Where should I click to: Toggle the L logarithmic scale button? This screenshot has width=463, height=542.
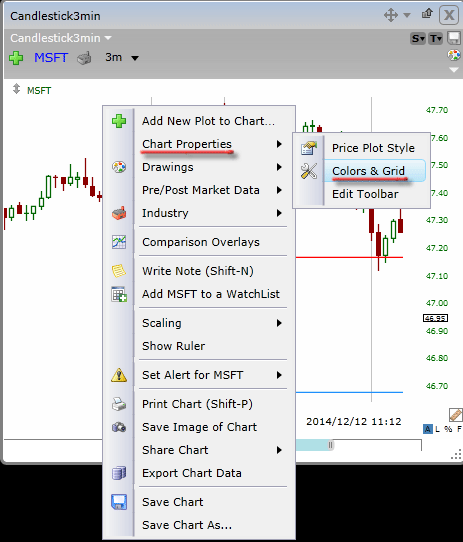click(x=438, y=429)
